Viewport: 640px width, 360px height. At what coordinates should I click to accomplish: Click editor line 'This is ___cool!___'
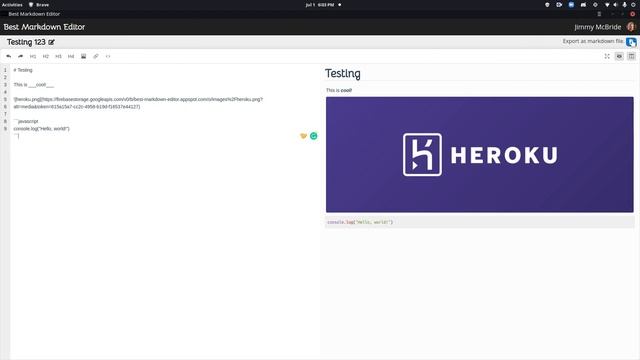click(x=33, y=85)
